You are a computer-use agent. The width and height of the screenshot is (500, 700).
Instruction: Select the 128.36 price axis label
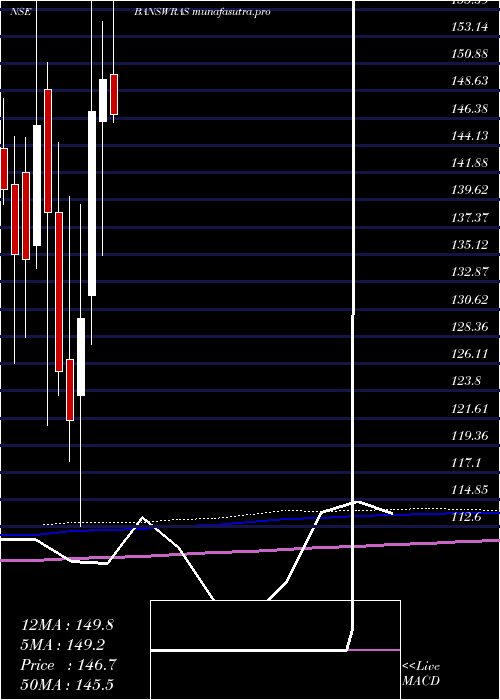(470, 327)
